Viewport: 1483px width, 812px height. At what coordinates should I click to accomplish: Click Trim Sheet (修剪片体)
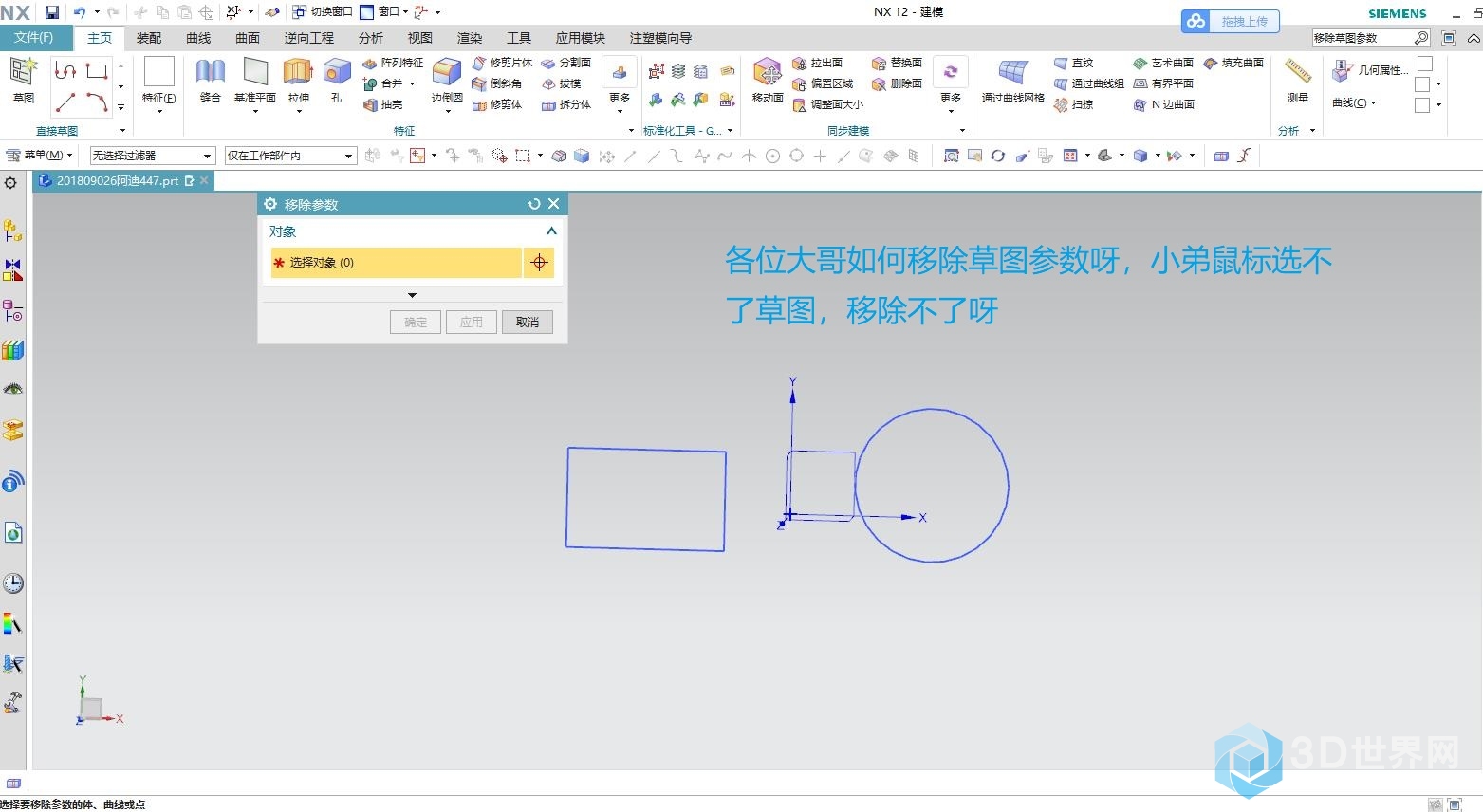[502, 63]
